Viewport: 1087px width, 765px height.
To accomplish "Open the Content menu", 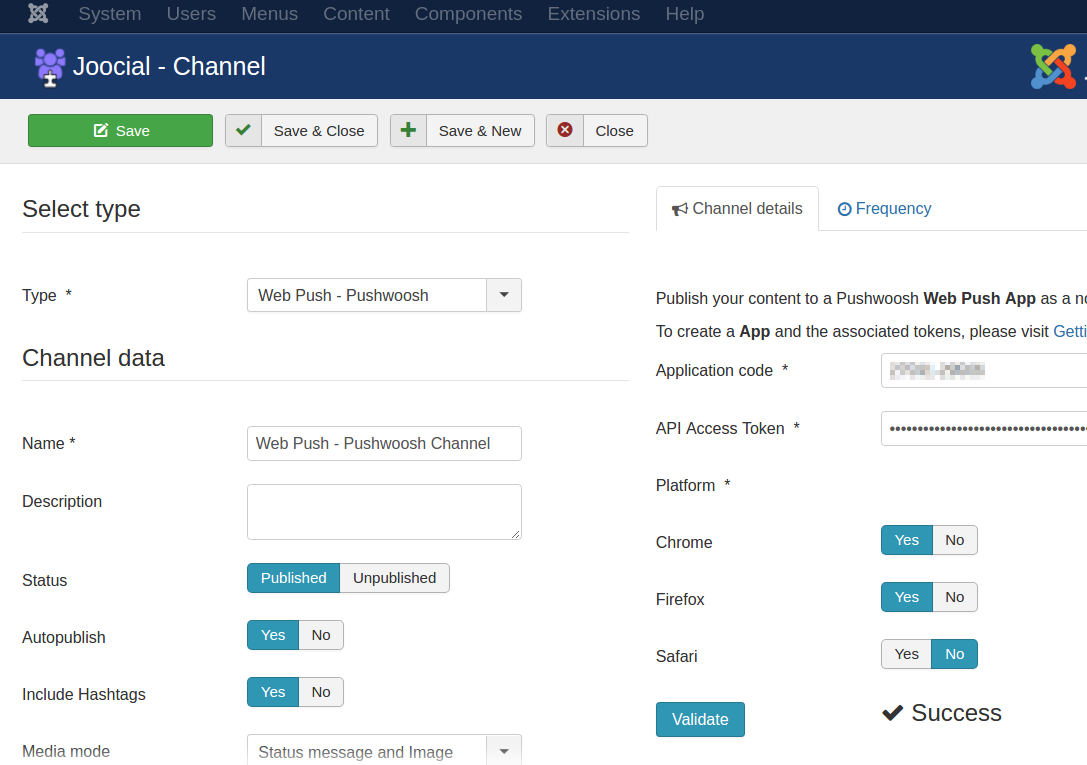I will point(356,14).
